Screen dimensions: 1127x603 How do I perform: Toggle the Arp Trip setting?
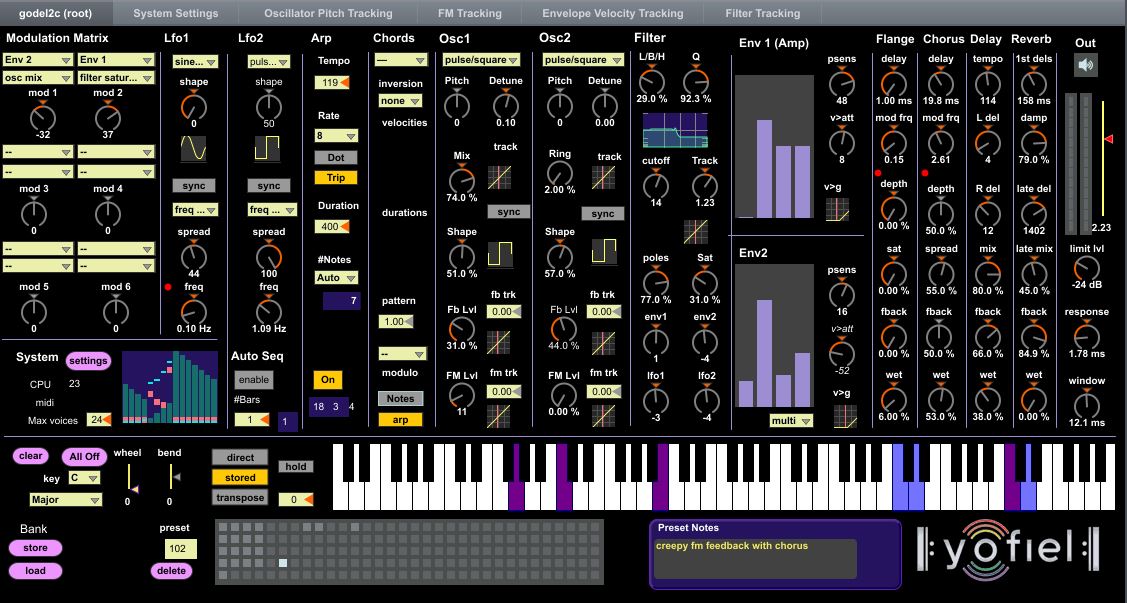(336, 178)
